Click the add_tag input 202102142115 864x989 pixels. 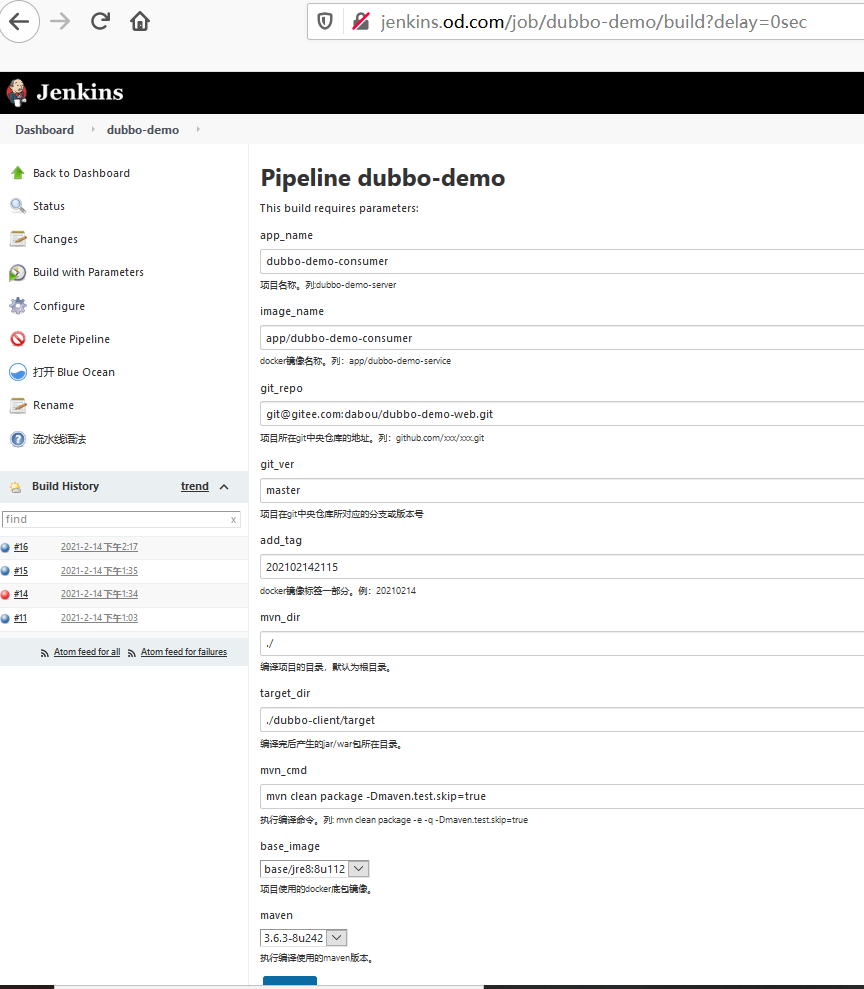(x=562, y=567)
